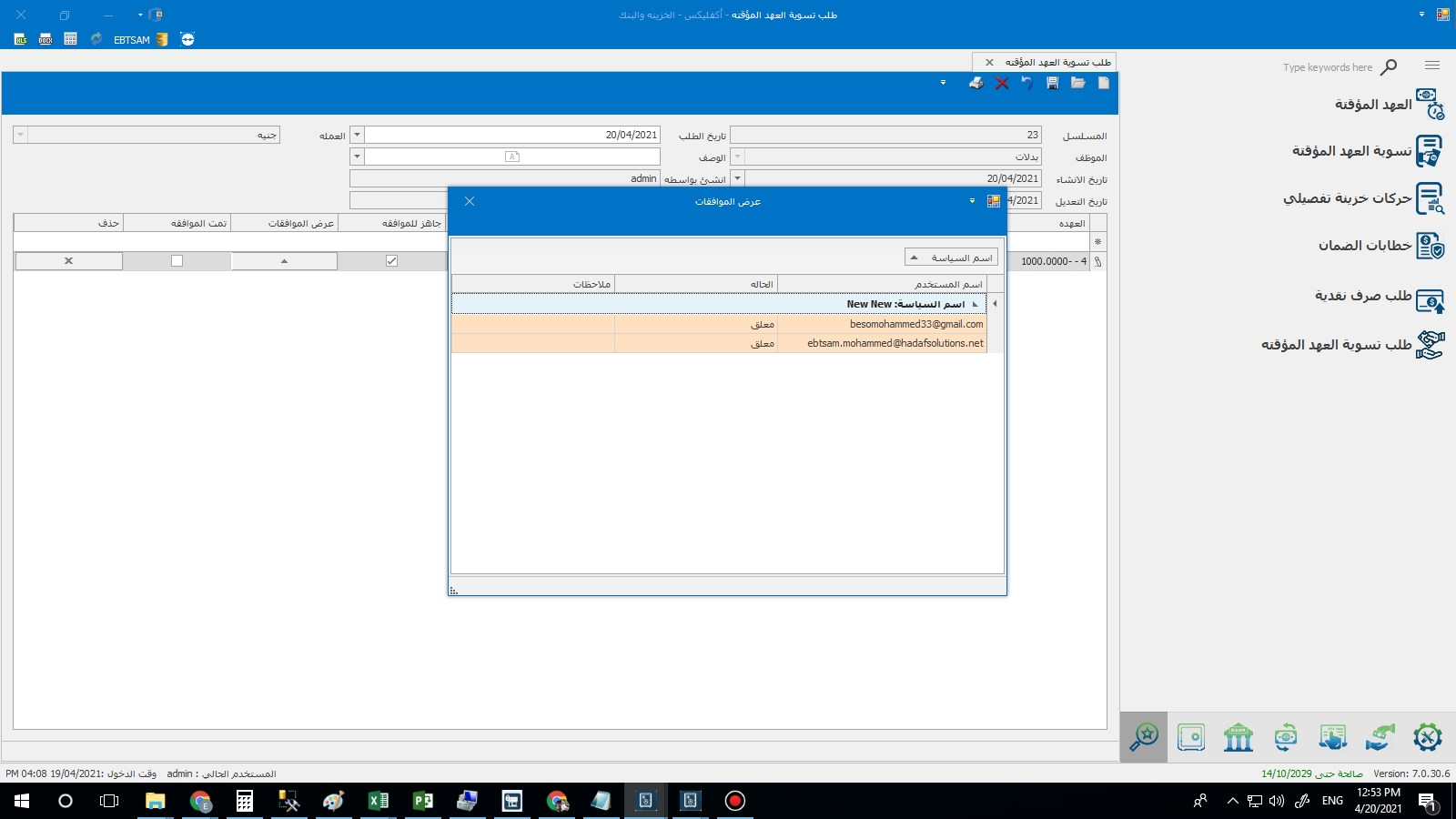Create a new document with blank page icon

[1104, 83]
